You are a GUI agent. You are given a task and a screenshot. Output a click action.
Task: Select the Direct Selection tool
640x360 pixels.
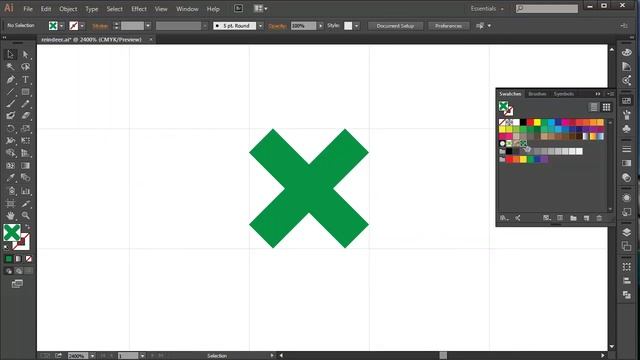tap(25, 54)
